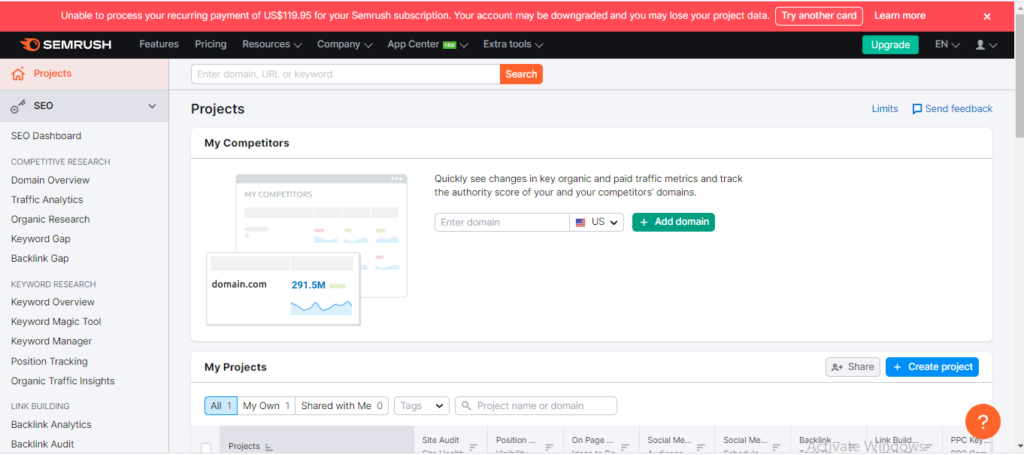Image resolution: width=1024 pixels, height=455 pixels.
Task: Open the Pricing page
Action: (x=210, y=44)
